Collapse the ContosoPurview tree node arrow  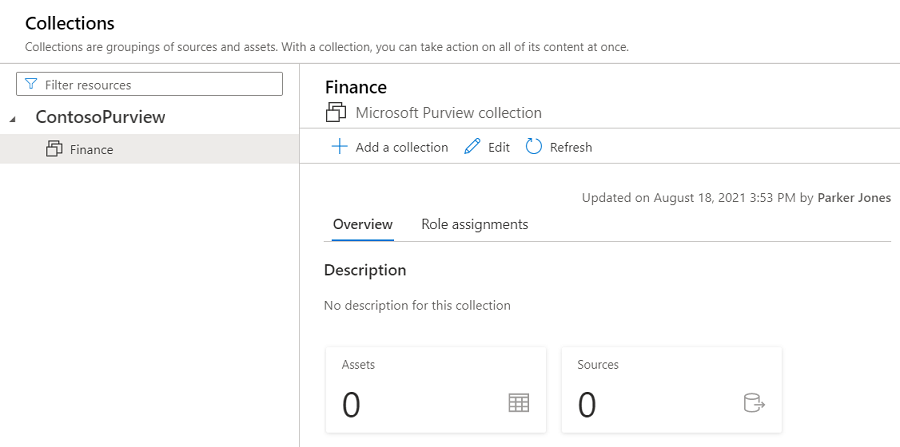13,119
